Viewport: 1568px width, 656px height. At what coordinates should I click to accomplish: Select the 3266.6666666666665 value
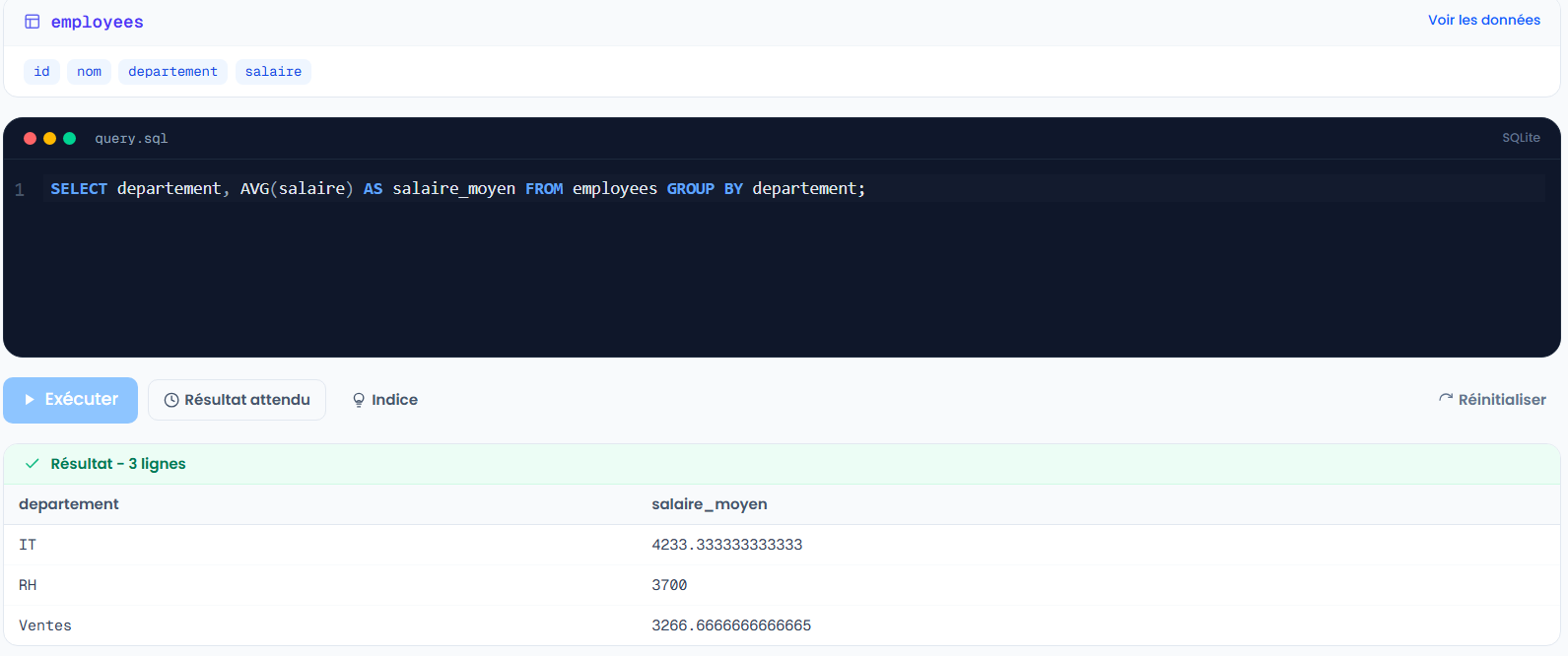pos(731,625)
